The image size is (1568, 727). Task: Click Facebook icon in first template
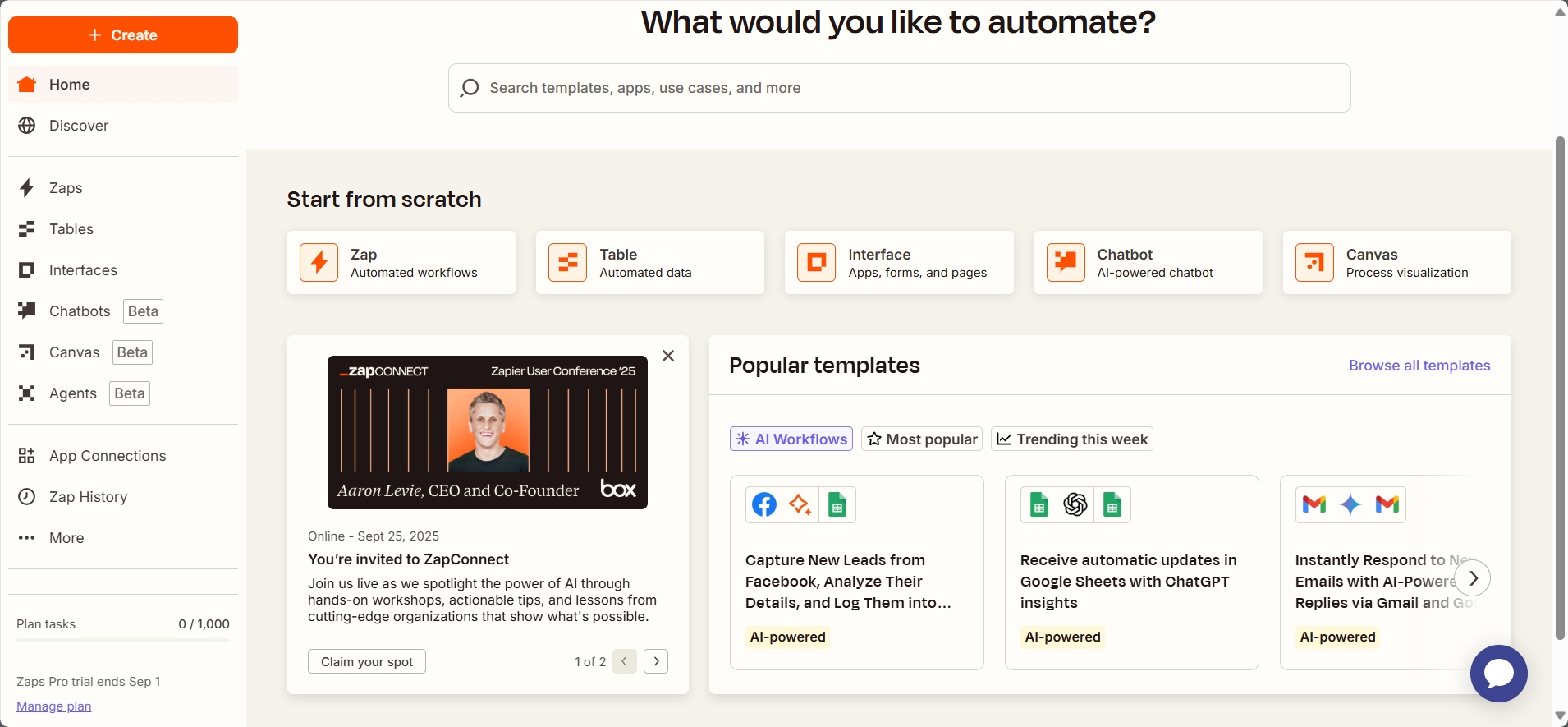click(764, 504)
